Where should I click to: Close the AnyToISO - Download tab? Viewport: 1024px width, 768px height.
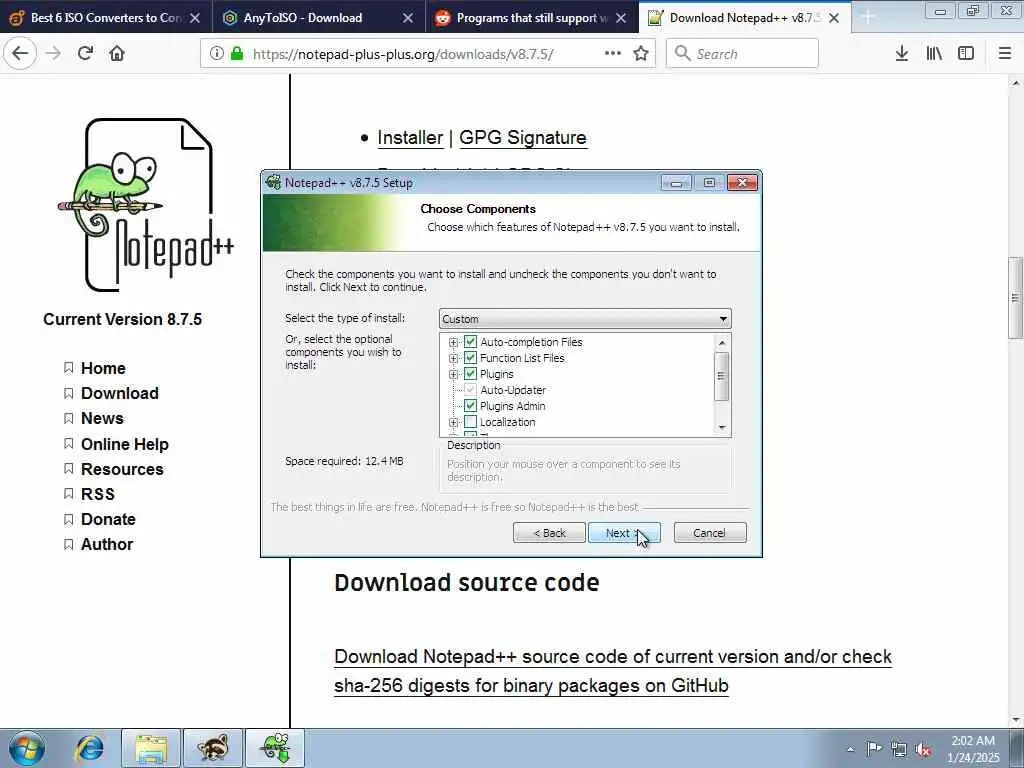click(408, 18)
